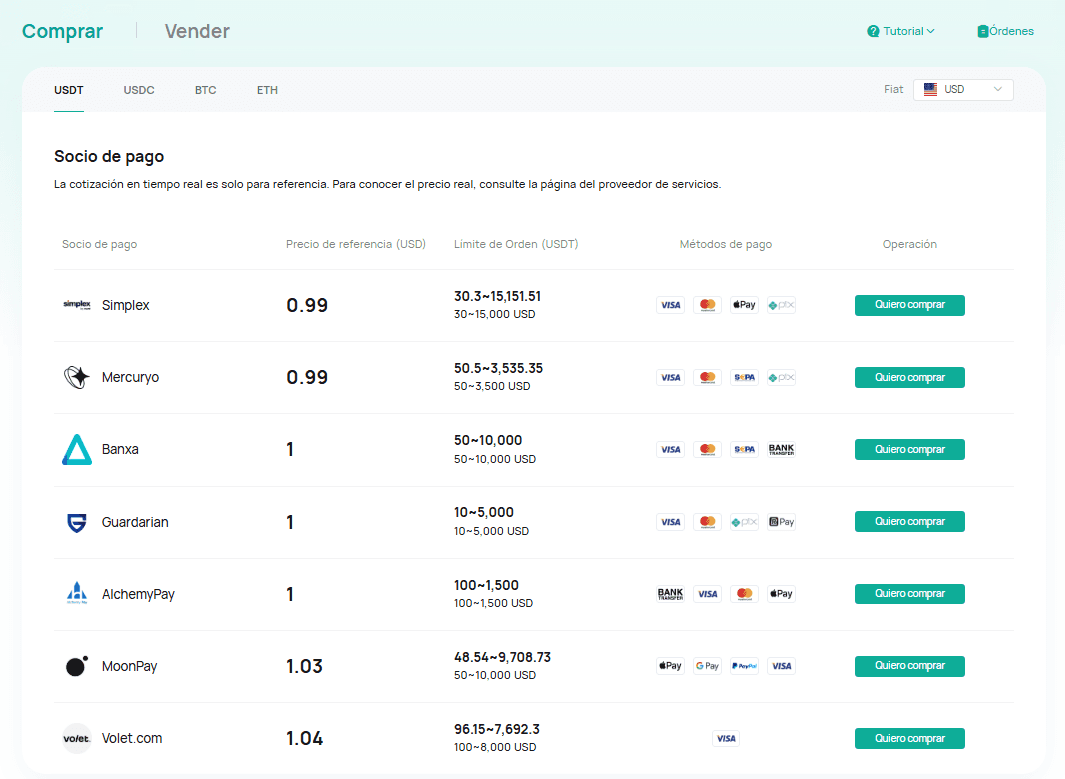Click the Operación column header

point(909,244)
